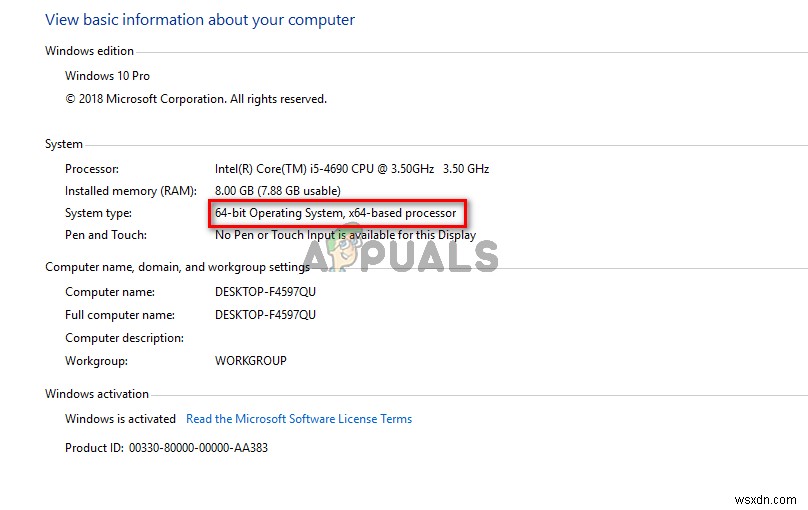Click the Windows edition section heading

[x=90, y=51]
